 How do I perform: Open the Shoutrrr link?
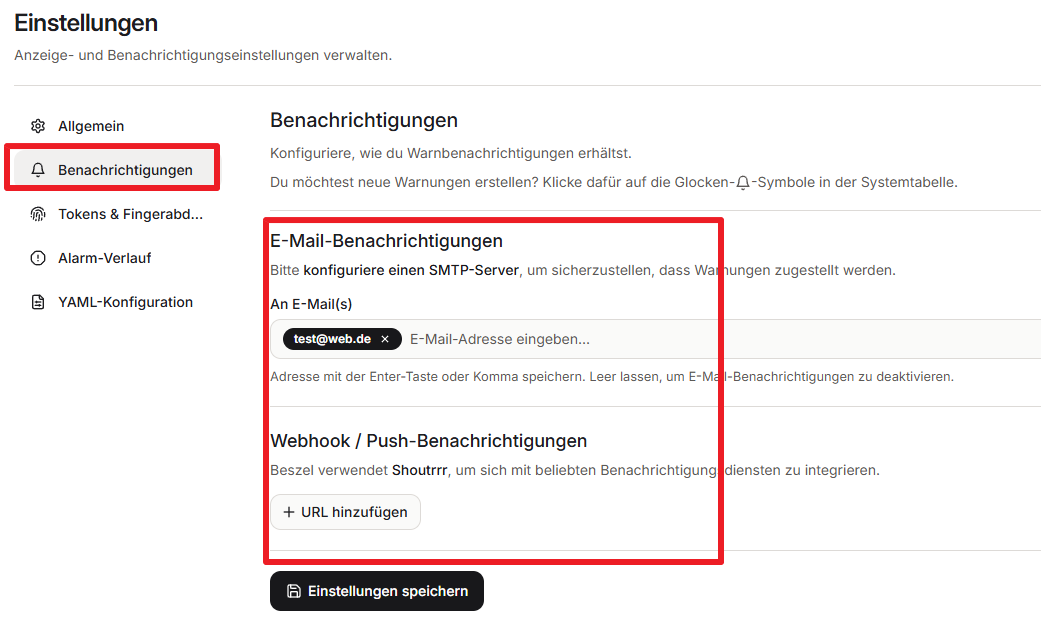pos(419,470)
